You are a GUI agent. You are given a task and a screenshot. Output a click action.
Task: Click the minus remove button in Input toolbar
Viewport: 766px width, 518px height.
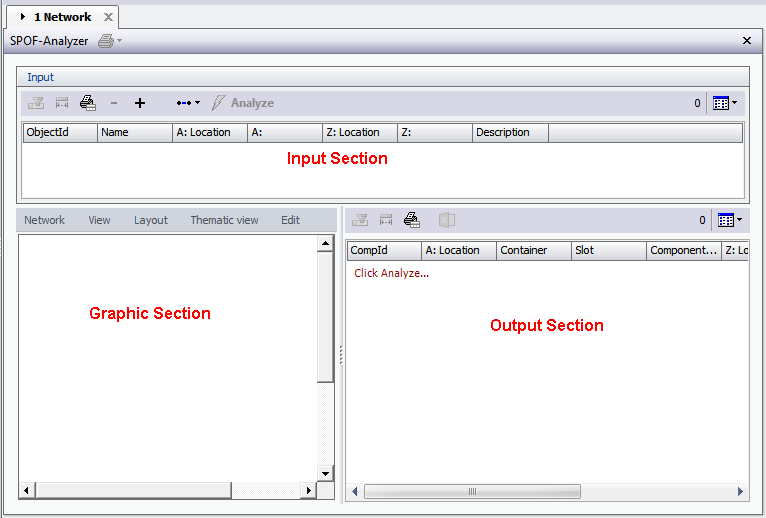114,103
